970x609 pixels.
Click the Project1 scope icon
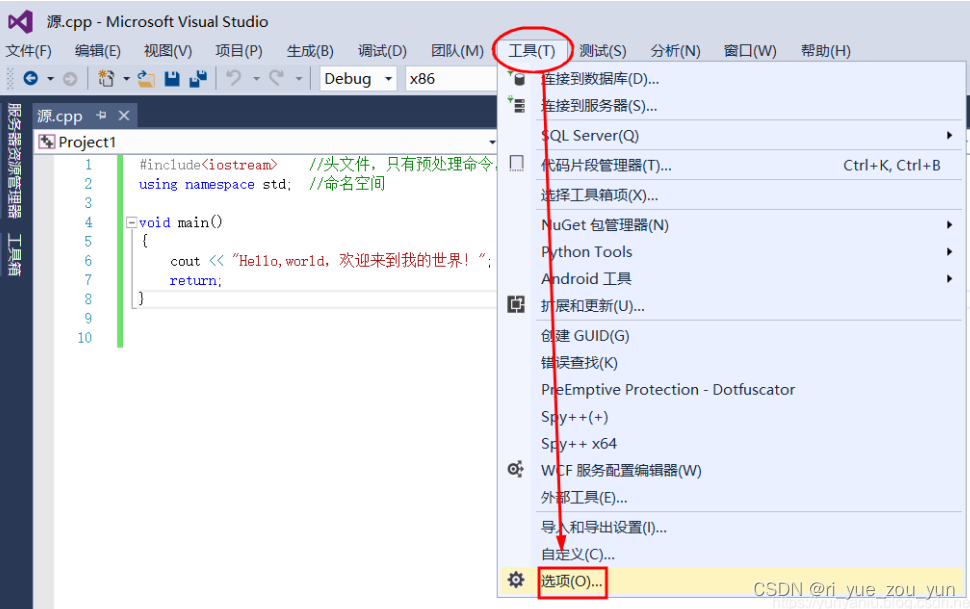pyautogui.click(x=46, y=142)
